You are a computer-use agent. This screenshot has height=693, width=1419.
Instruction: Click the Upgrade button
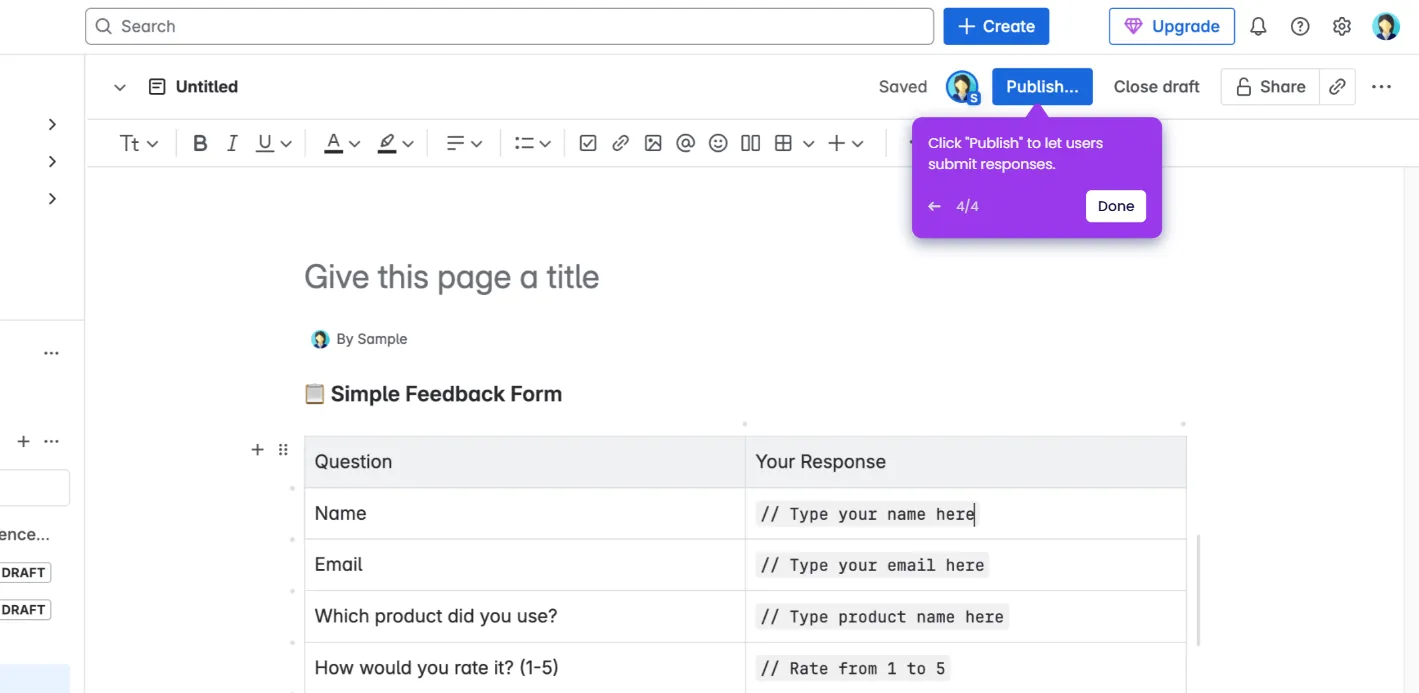click(1172, 26)
